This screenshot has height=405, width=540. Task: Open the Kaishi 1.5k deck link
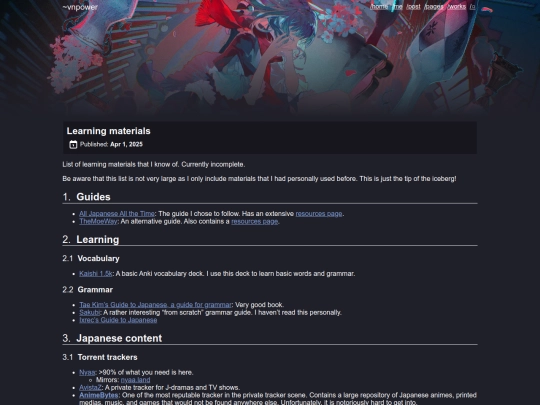(96, 274)
